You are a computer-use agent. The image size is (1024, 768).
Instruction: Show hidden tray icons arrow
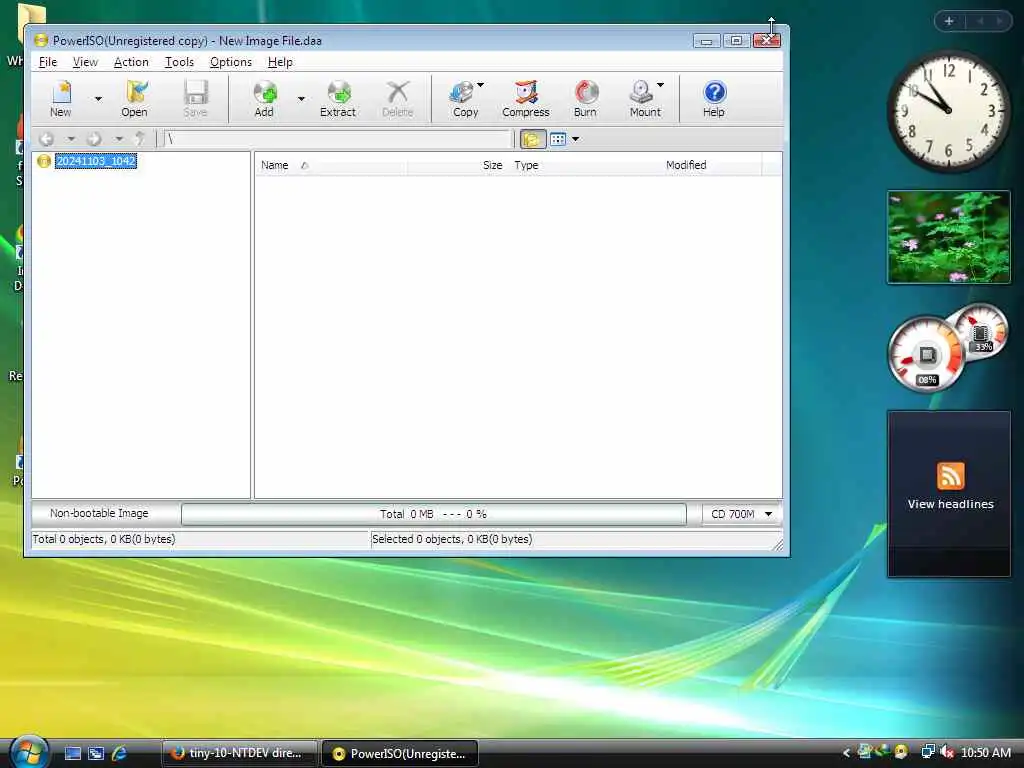click(x=846, y=753)
